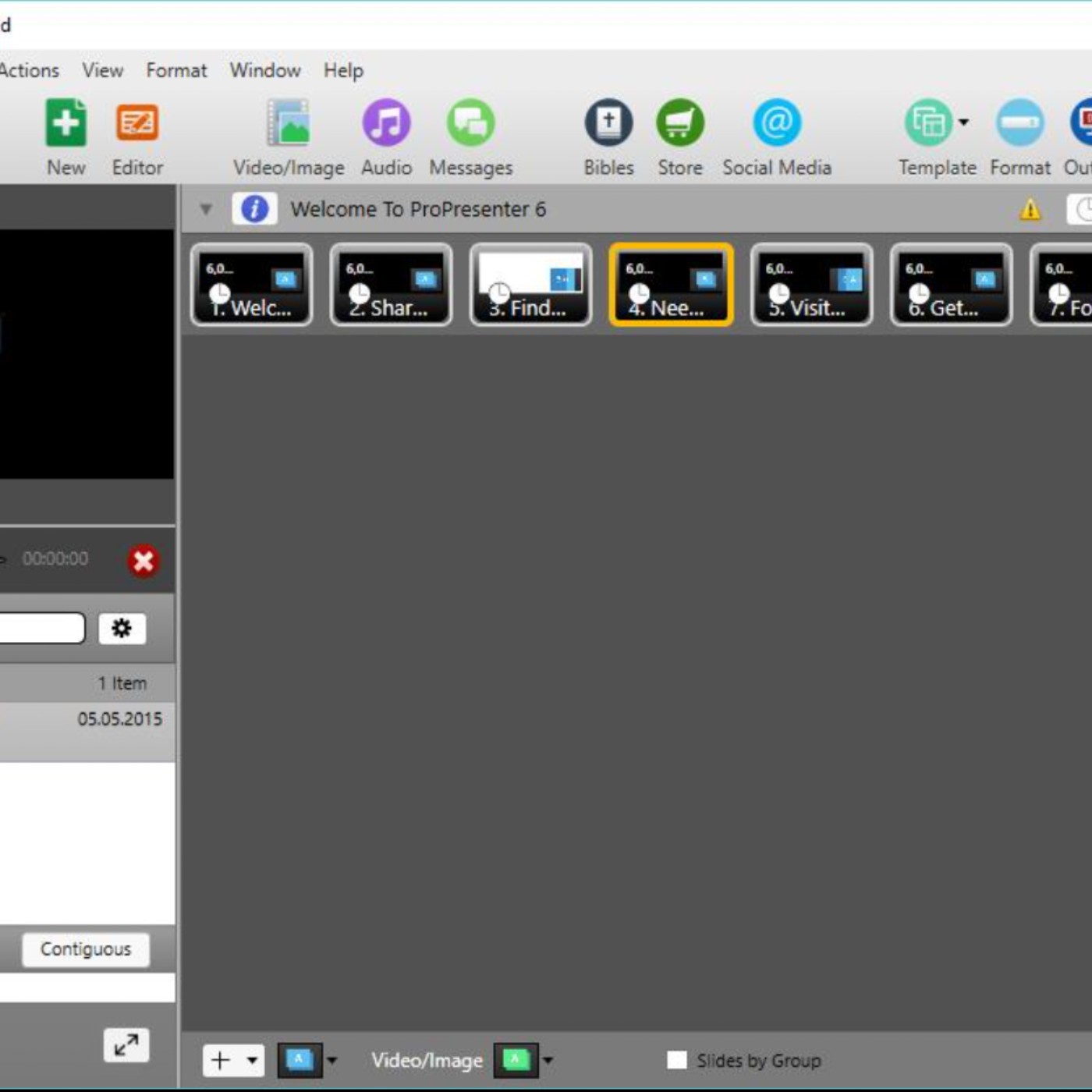Image resolution: width=1092 pixels, height=1092 pixels.
Task: Click the expand arrows icon
Action: [x=126, y=1045]
